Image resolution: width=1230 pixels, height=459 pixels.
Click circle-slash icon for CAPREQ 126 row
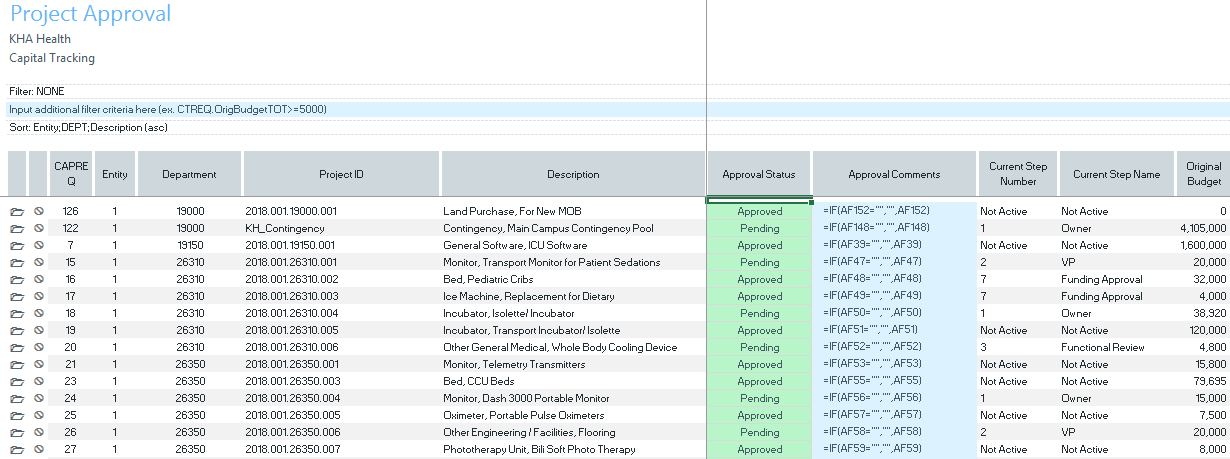tap(39, 212)
